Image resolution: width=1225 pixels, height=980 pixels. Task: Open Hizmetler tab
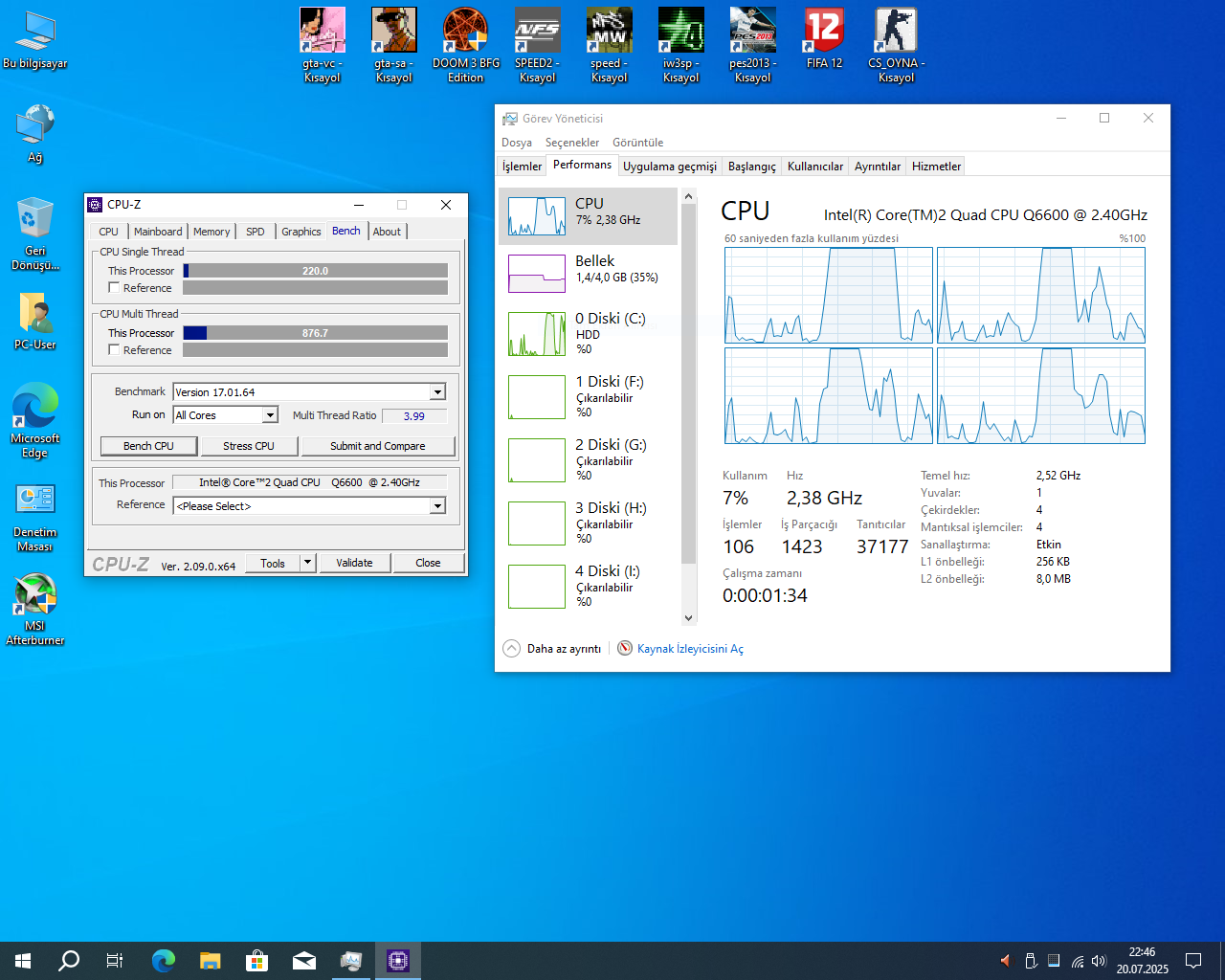pyautogui.click(x=936, y=167)
